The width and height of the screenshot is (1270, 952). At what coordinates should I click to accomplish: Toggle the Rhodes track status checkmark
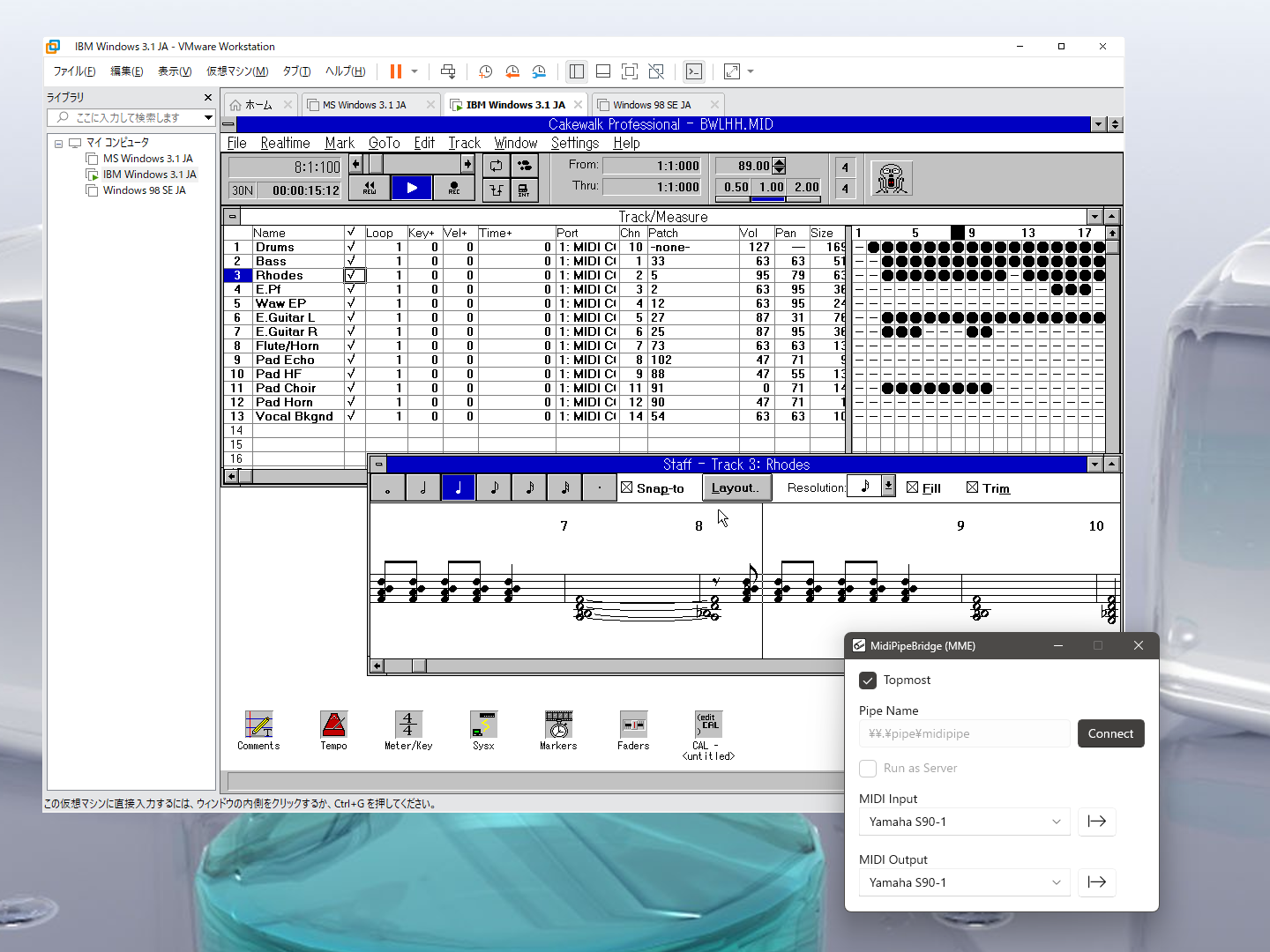[x=355, y=275]
